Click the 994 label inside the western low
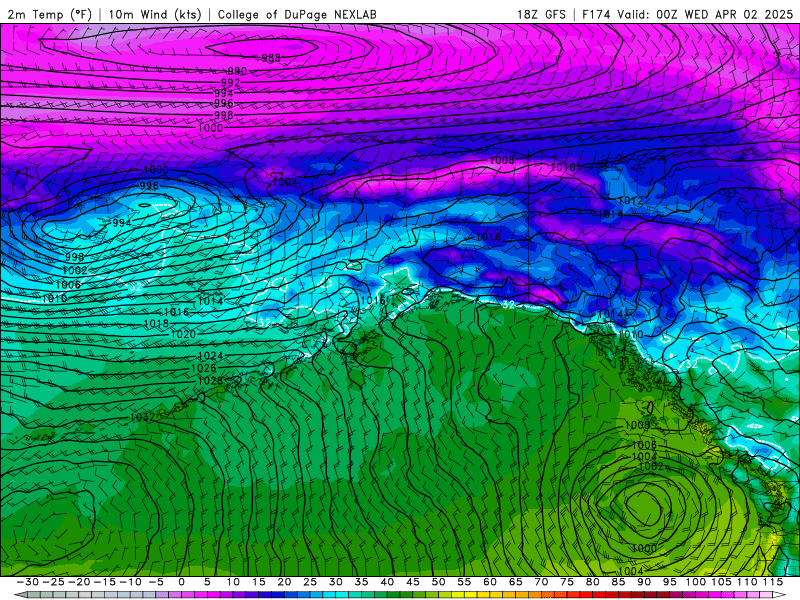800x600 pixels. [x=121, y=222]
